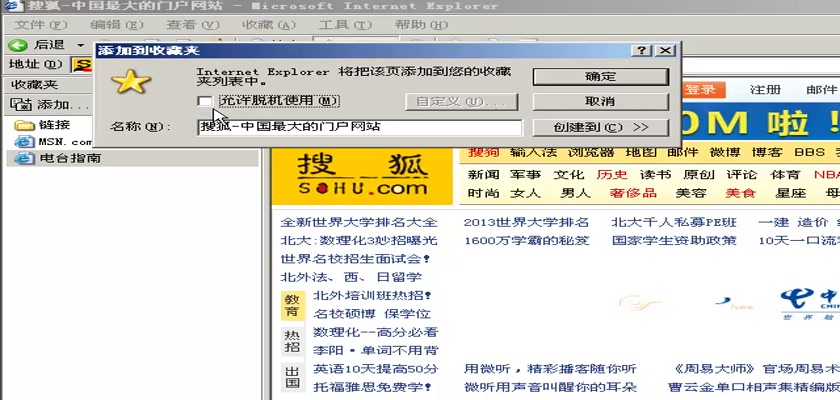Confirm with the 确定 button

tap(601, 77)
